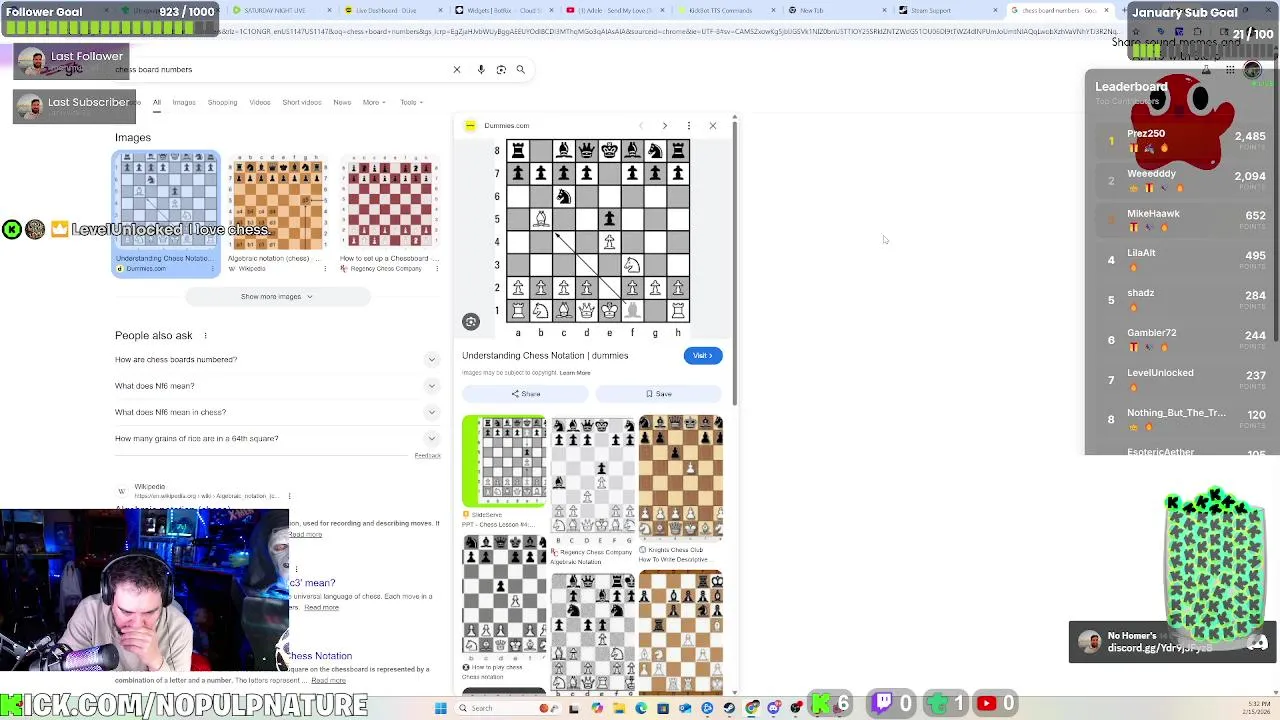Launch Microsoft Edge from the taskbar
This screenshot has height=720, width=1280.
point(641,708)
